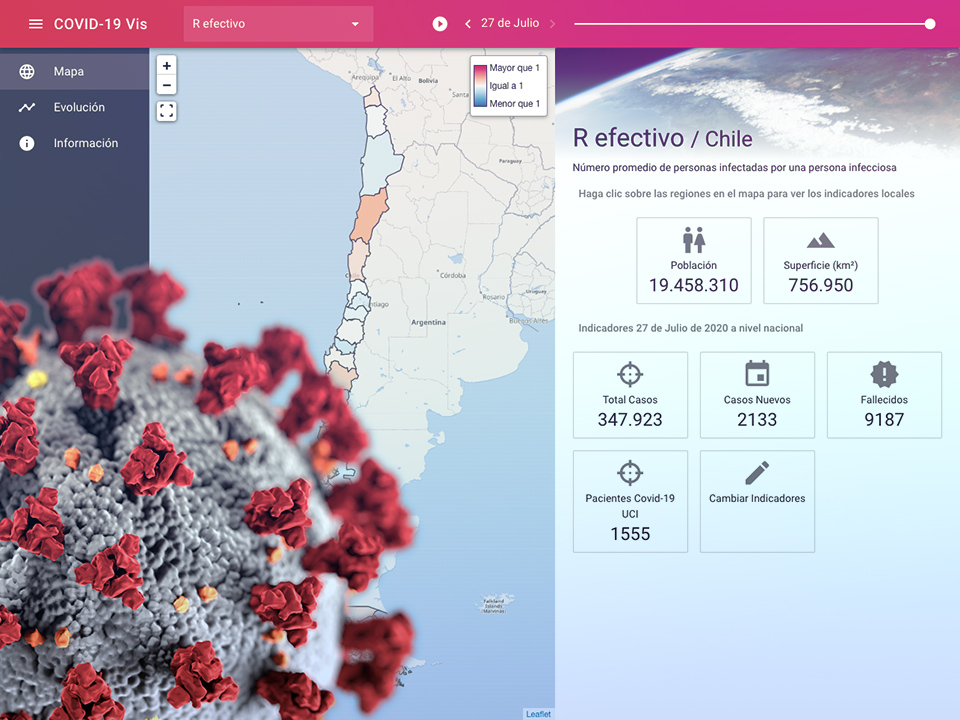Advance to next date with right chevron
The width and height of the screenshot is (960, 720).
pos(552,24)
